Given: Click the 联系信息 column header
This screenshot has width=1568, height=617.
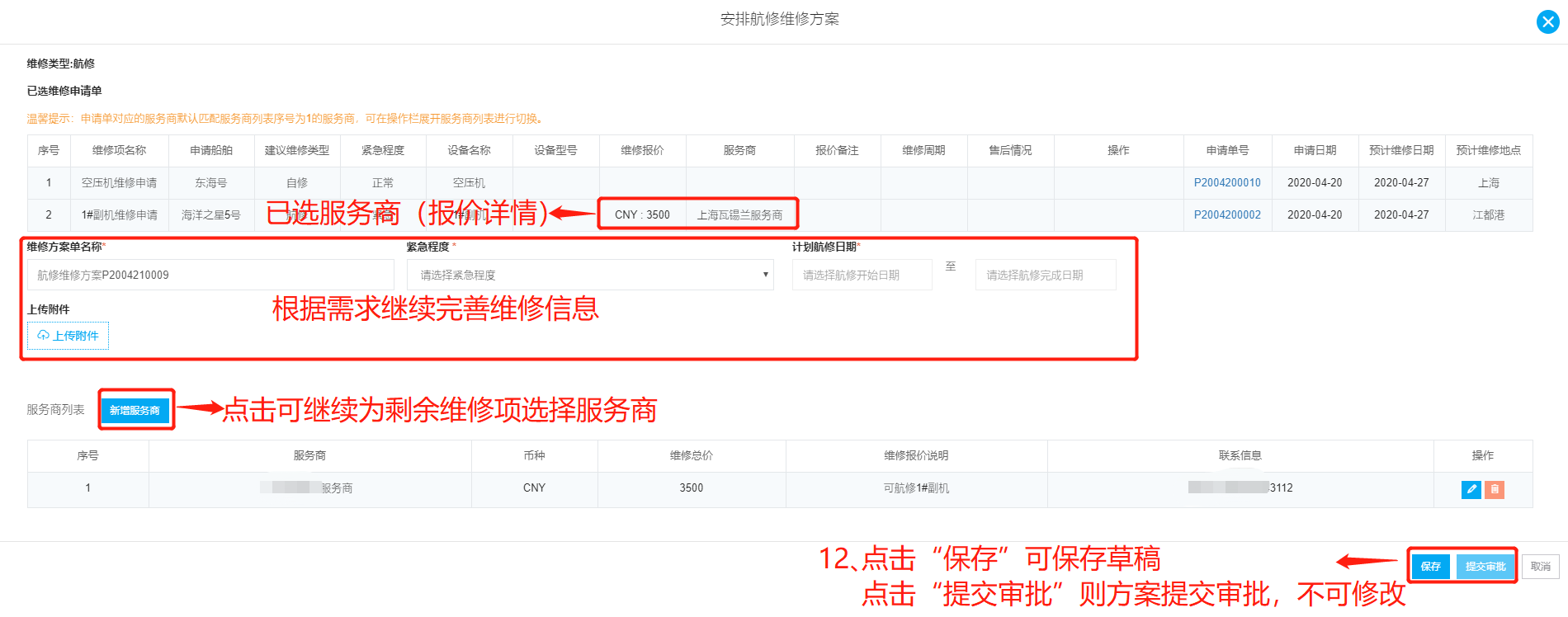Looking at the screenshot, I should [x=1240, y=455].
